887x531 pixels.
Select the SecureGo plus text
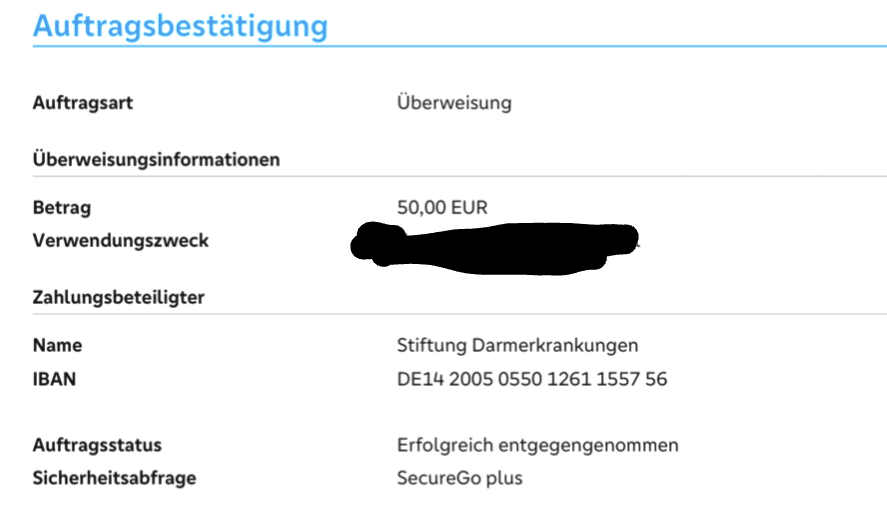459,477
